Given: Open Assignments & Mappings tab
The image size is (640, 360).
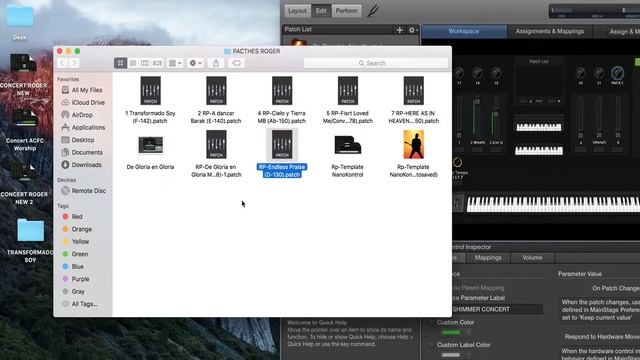Looking at the screenshot, I should click(549, 31).
